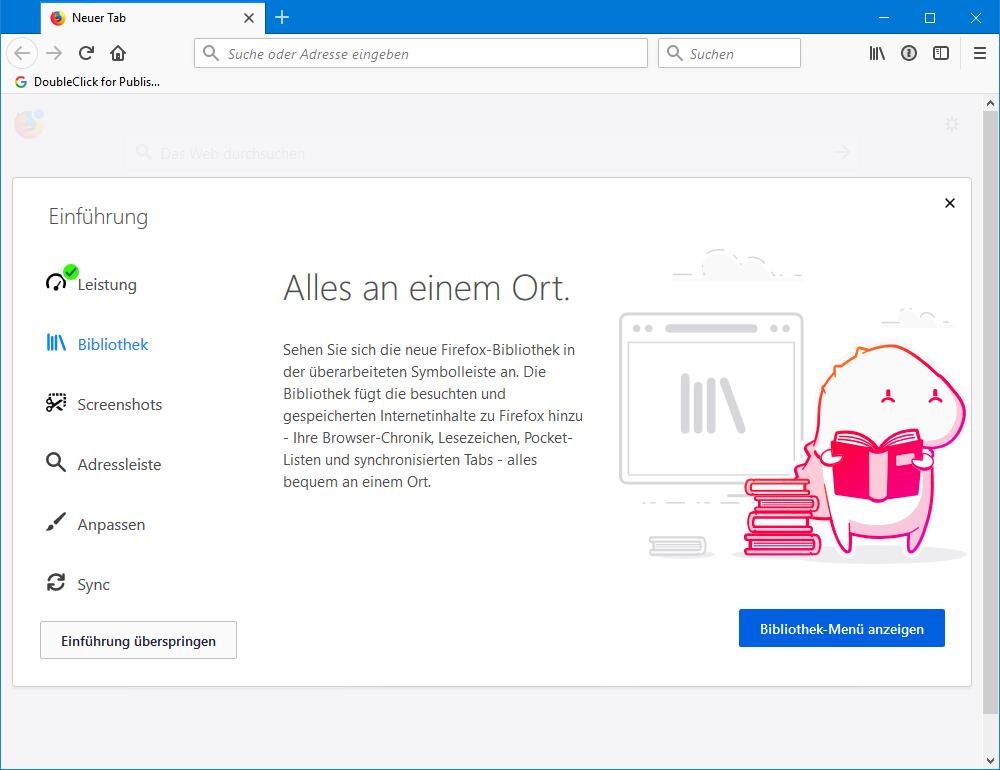Select Bibliothek tour step
The height and width of the screenshot is (770, 1000).
(x=98, y=344)
